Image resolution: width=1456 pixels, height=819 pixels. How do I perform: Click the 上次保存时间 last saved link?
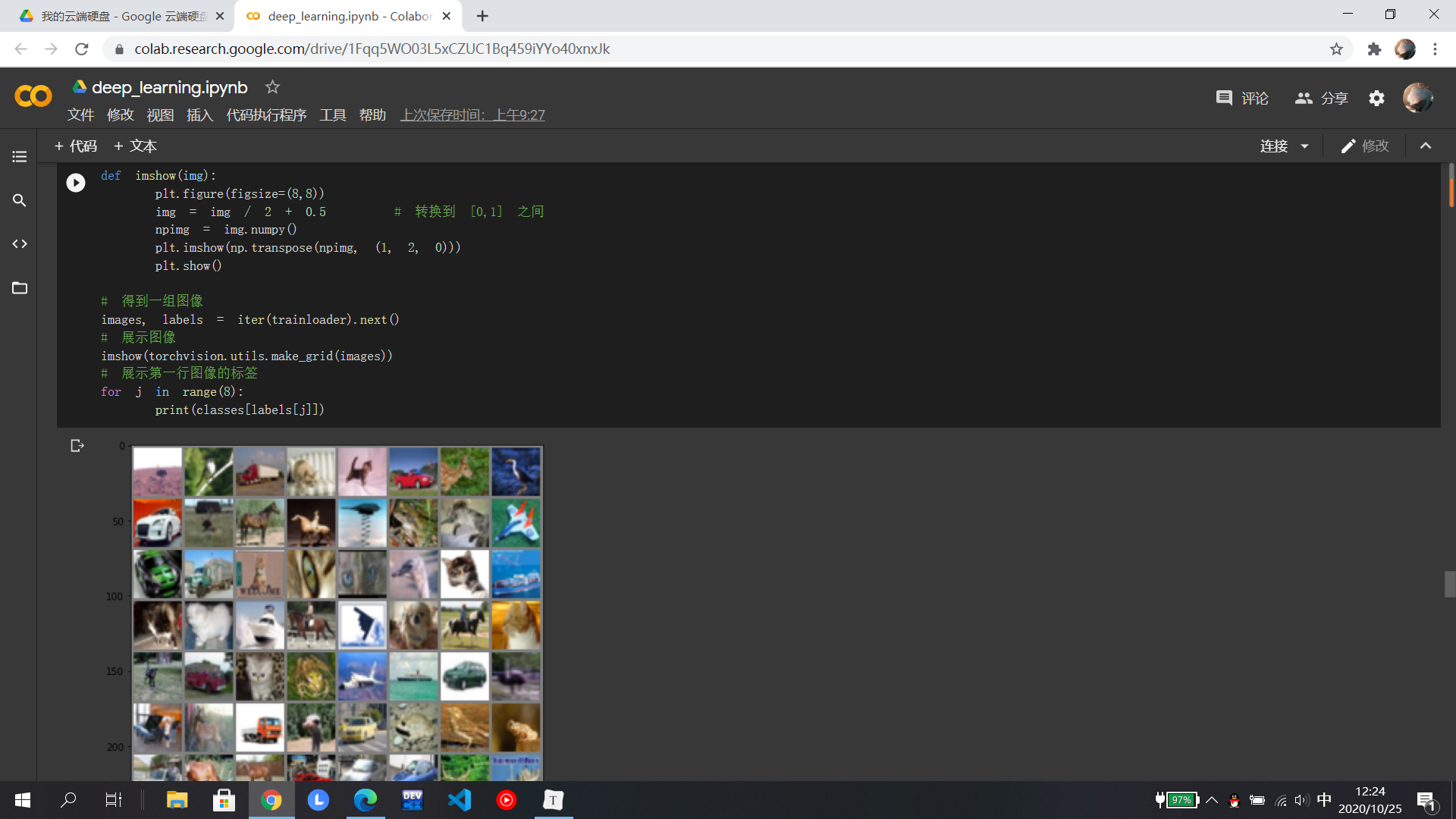click(x=472, y=115)
